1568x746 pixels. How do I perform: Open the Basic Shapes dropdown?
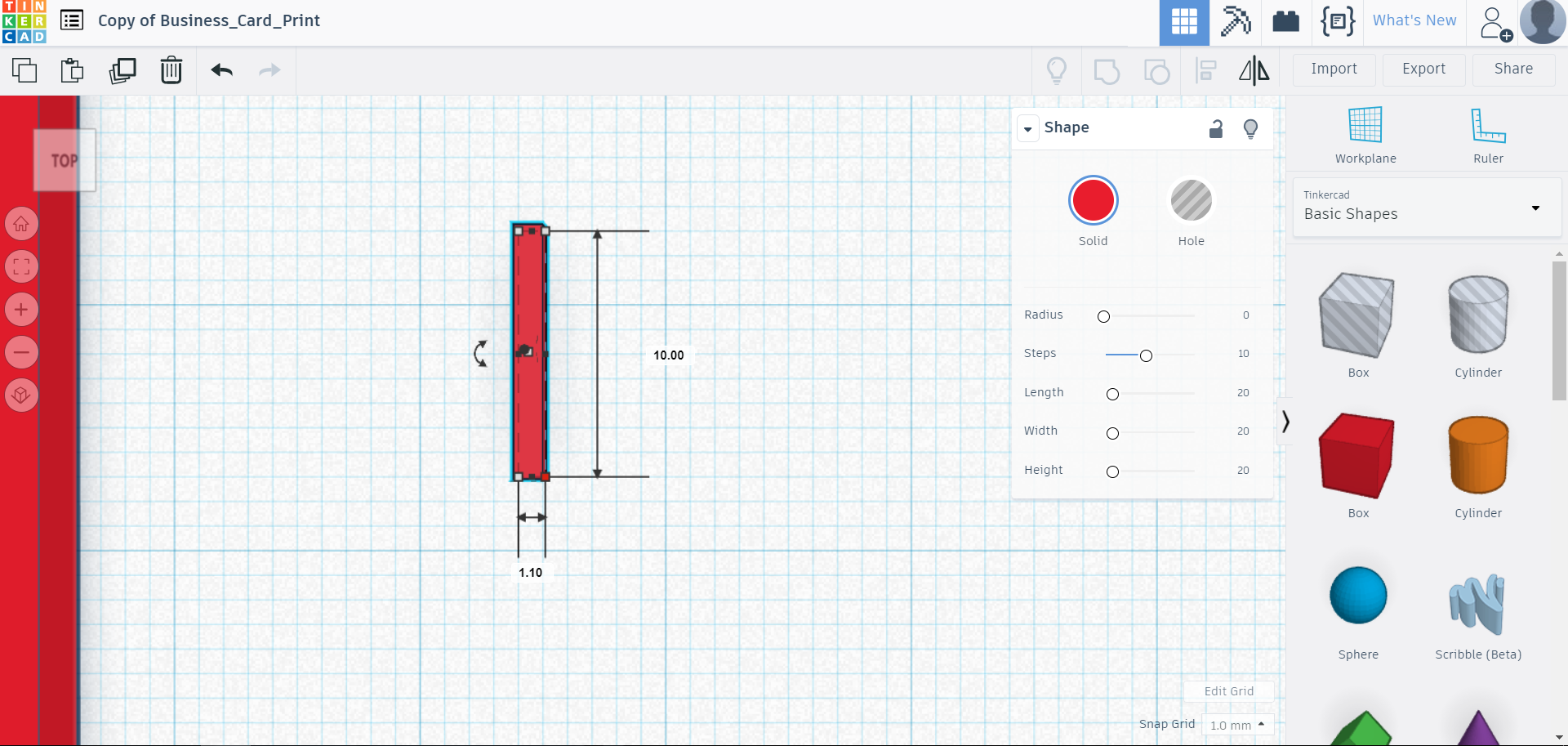1427,207
